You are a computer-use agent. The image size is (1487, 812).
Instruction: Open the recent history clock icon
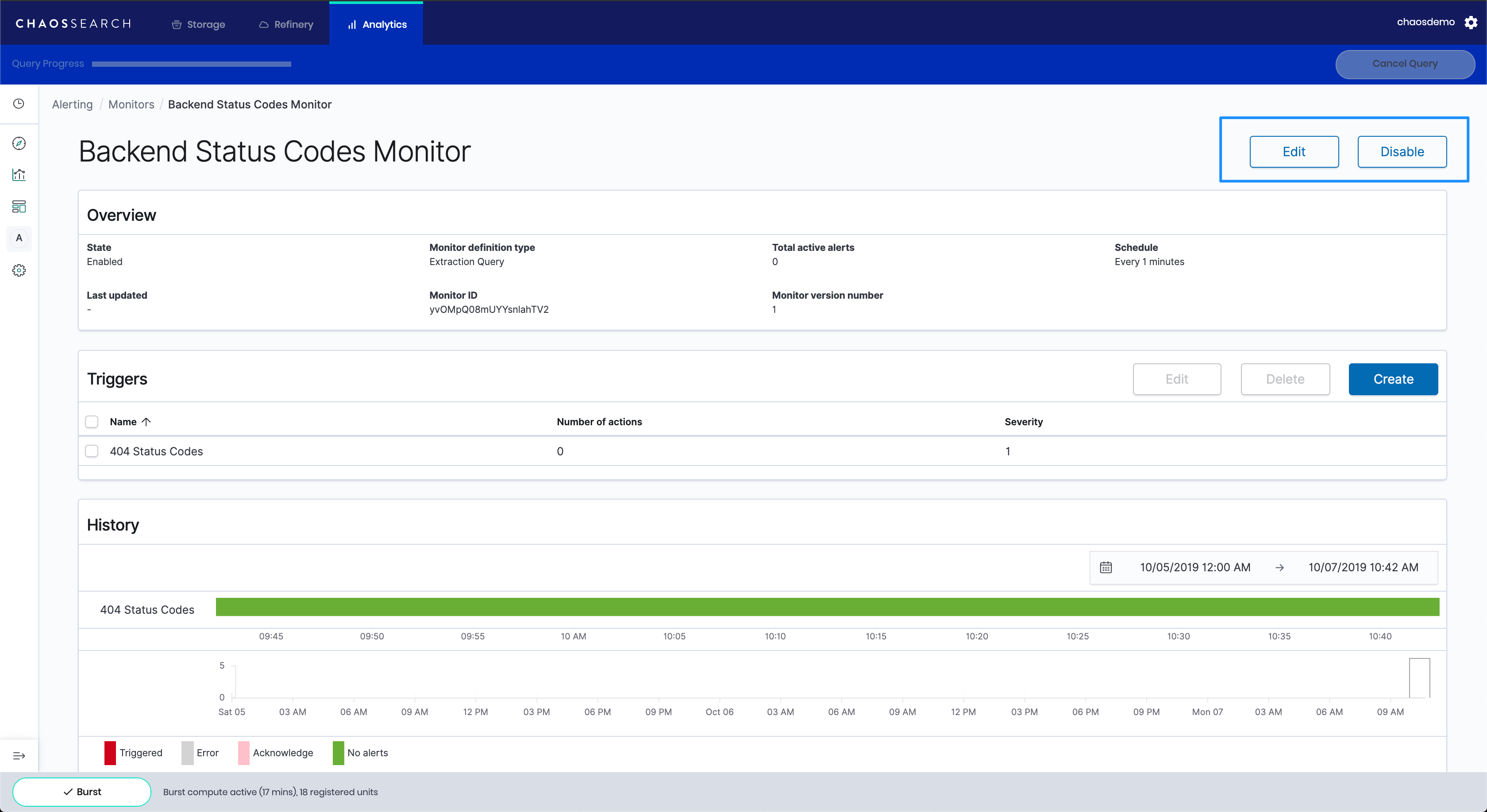[x=19, y=104]
